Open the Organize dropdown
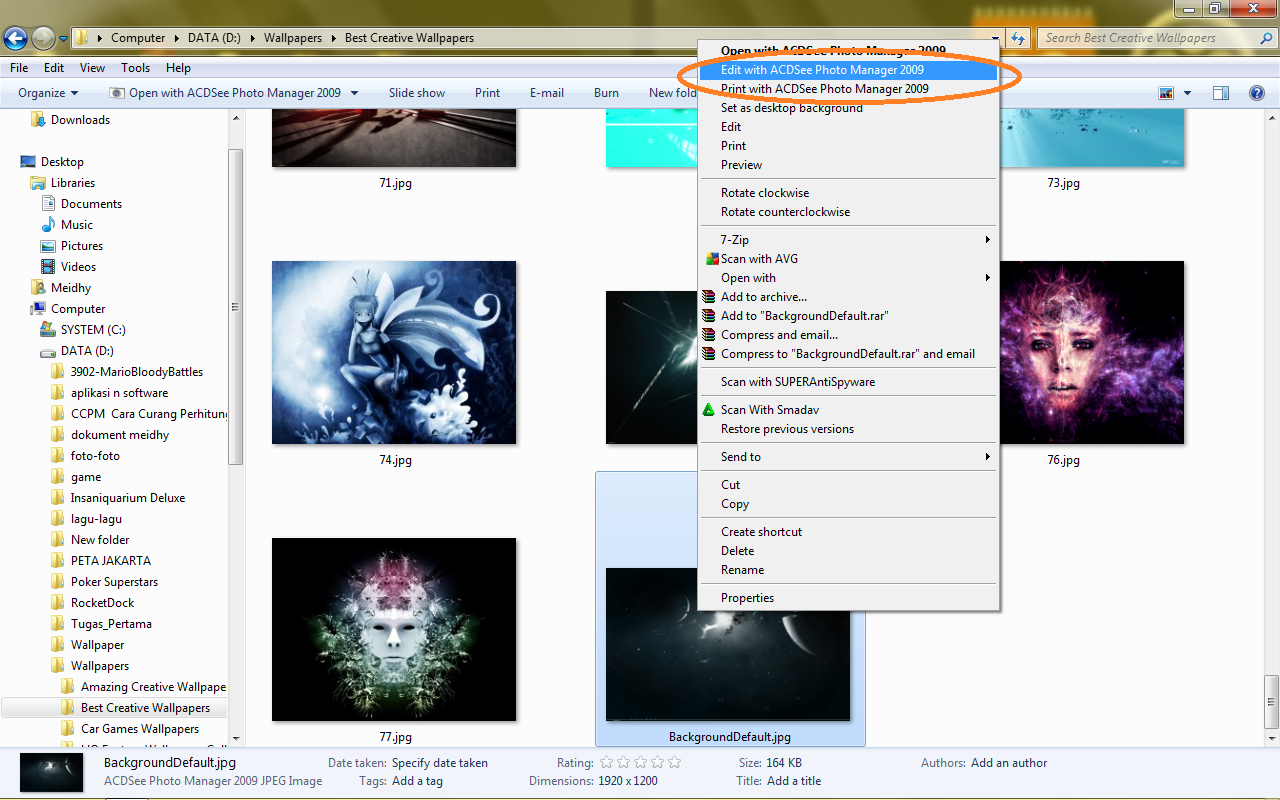 [48, 93]
